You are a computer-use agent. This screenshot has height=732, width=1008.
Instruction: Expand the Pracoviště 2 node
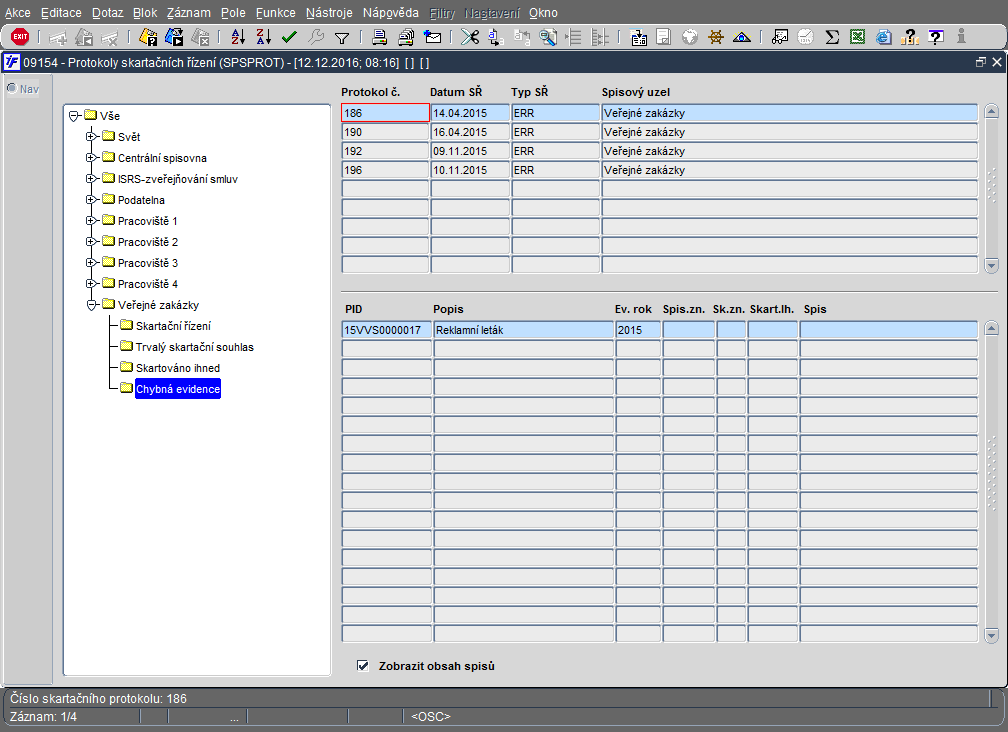click(x=91, y=242)
